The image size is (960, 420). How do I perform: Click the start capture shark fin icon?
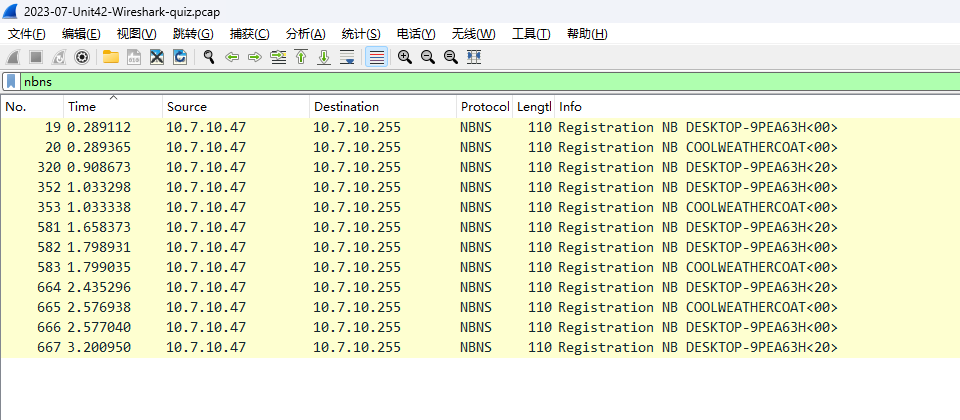click(13, 58)
